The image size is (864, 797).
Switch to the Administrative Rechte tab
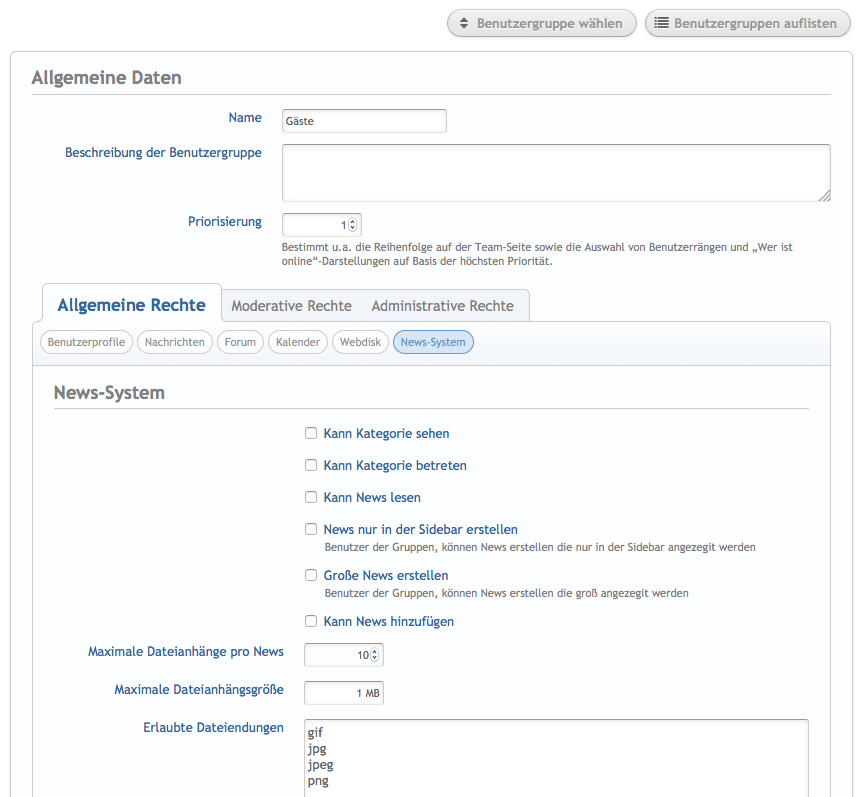click(442, 306)
